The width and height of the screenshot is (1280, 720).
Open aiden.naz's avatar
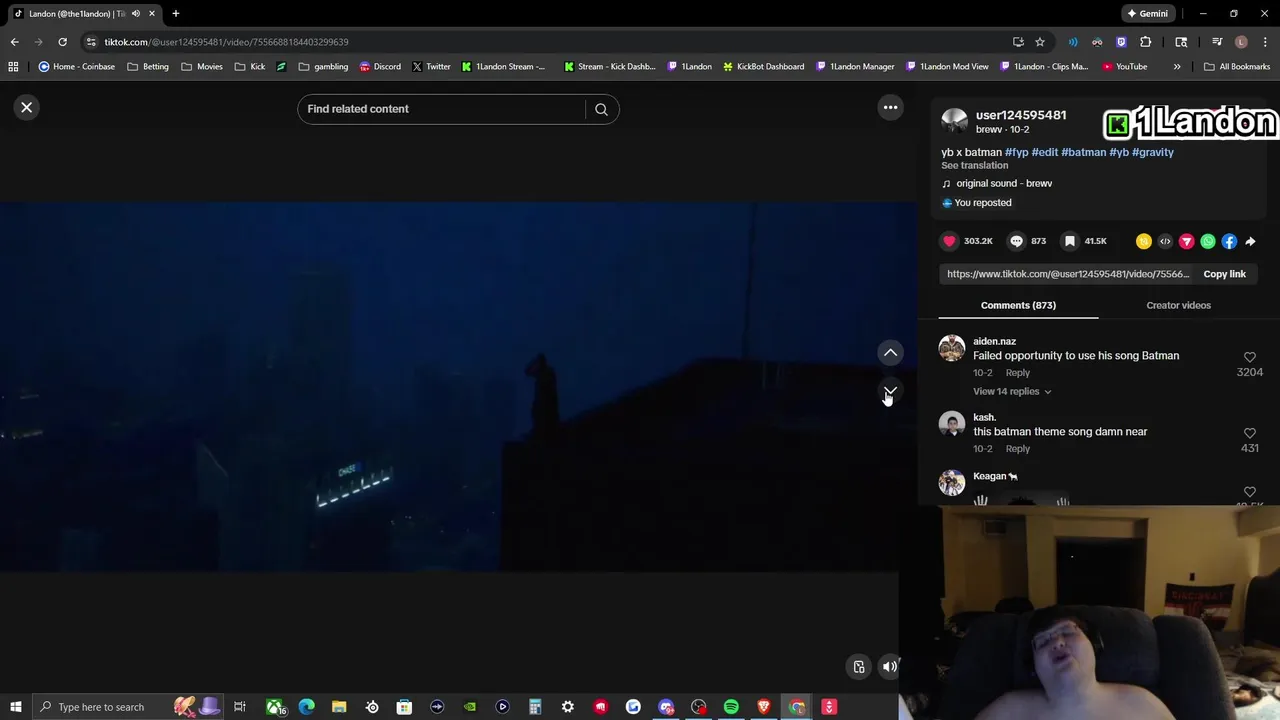(952, 348)
